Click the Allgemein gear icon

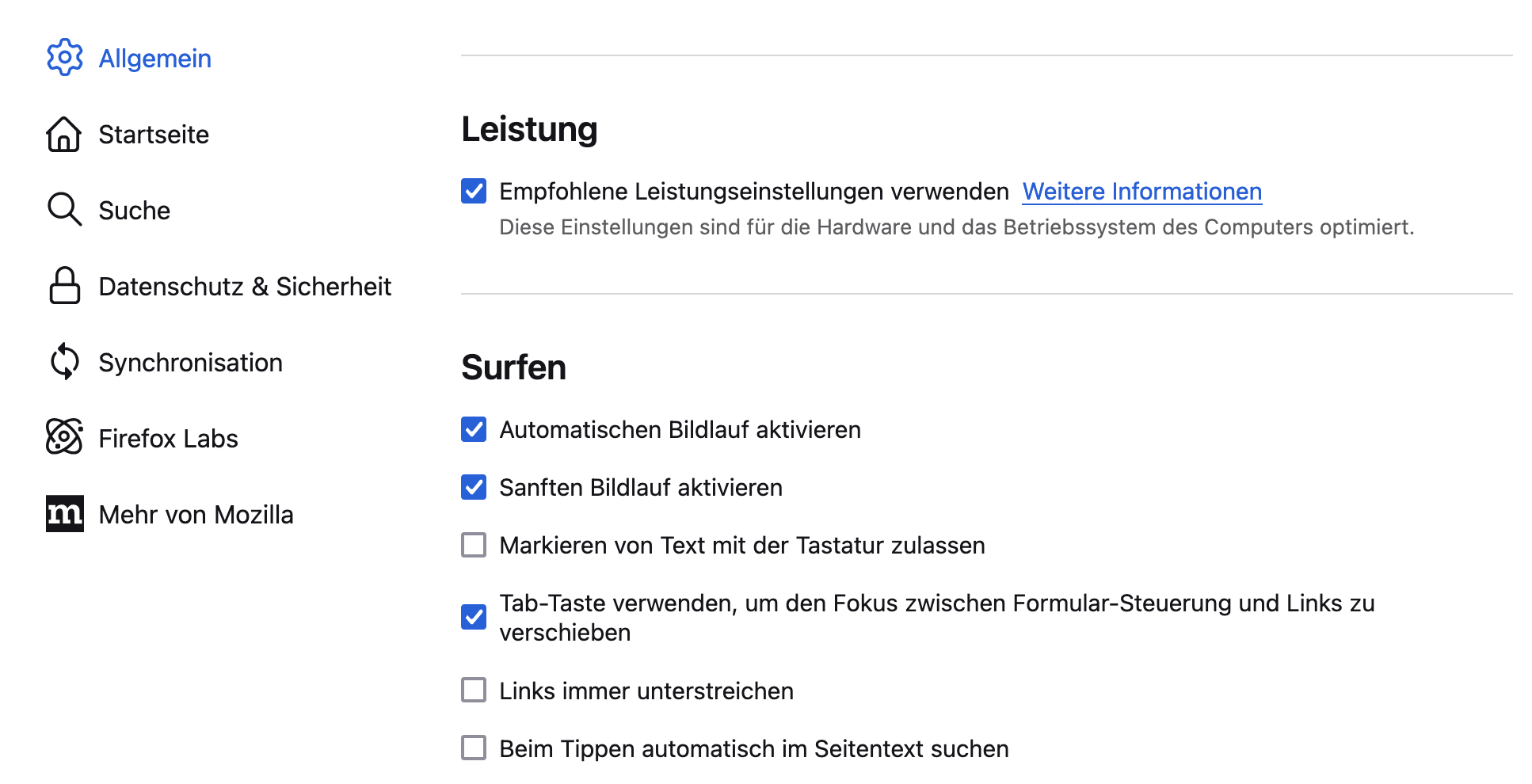click(x=64, y=58)
